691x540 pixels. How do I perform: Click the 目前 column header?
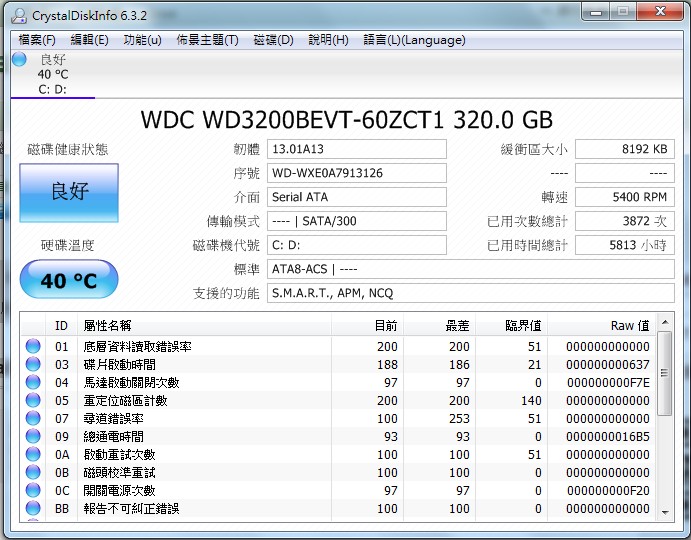coord(367,326)
